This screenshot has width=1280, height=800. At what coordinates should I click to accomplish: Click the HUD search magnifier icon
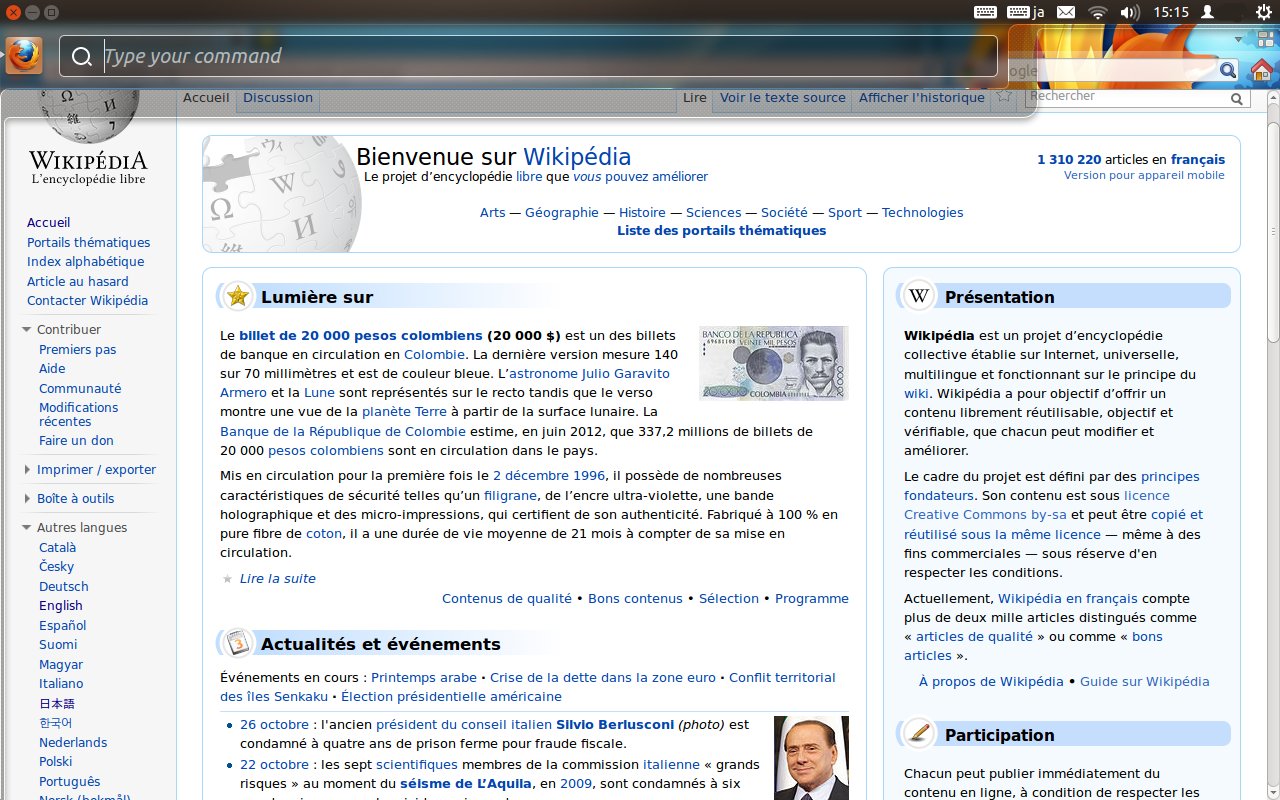pos(82,57)
